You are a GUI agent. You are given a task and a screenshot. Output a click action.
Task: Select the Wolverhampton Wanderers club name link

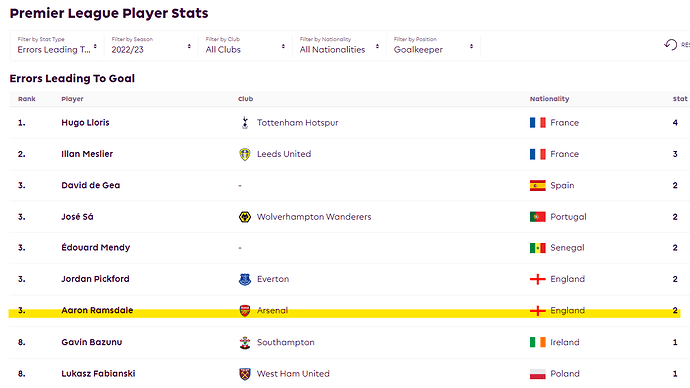pyautogui.click(x=314, y=217)
